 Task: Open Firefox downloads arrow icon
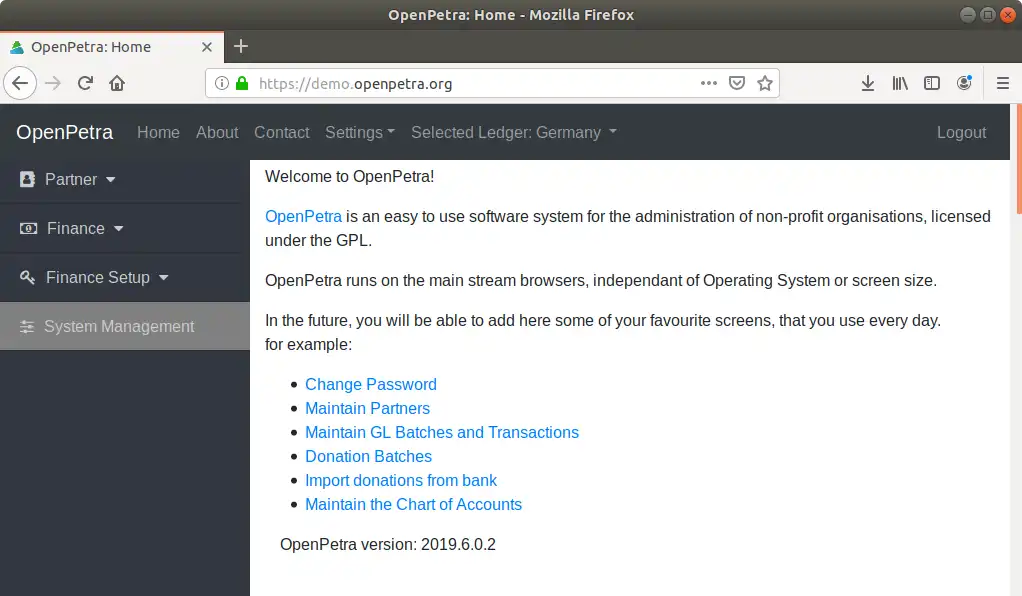click(x=868, y=83)
